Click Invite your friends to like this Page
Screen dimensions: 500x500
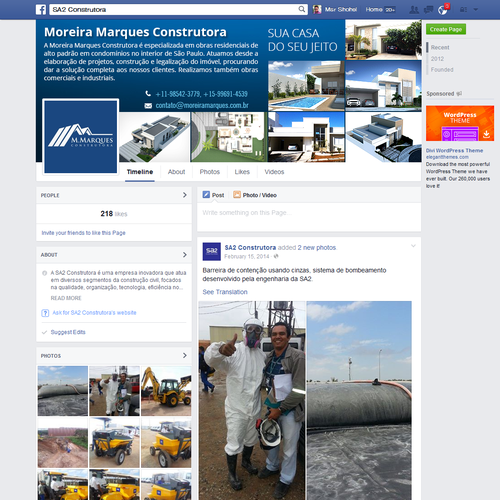pyautogui.click(x=83, y=233)
